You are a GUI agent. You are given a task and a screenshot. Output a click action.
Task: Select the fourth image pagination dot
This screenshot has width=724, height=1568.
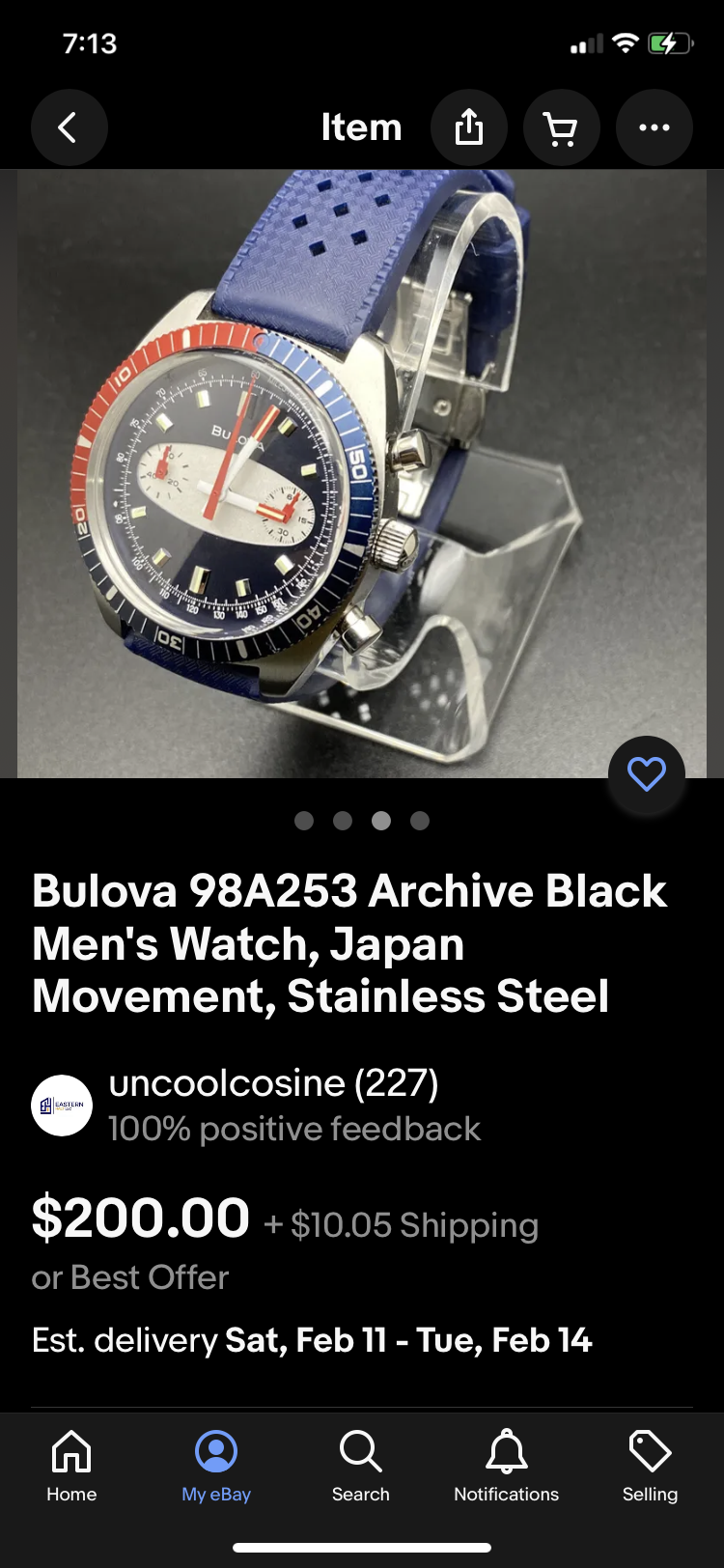pos(420,821)
